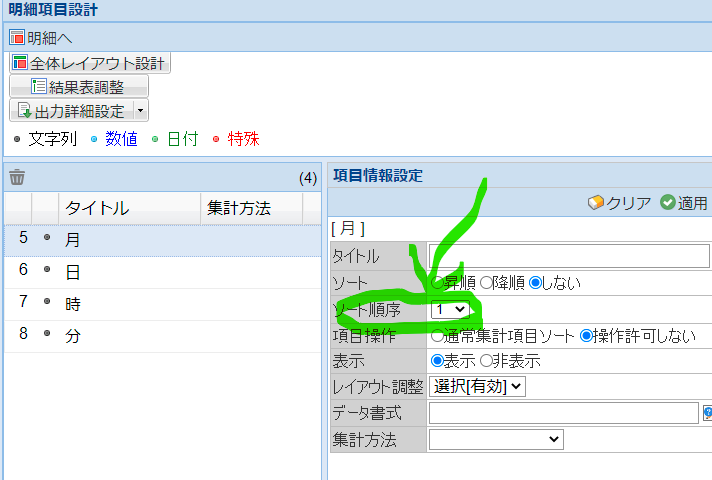Open the ソート順序 dropdown
Viewport: 712px width, 480px height.
(450, 309)
